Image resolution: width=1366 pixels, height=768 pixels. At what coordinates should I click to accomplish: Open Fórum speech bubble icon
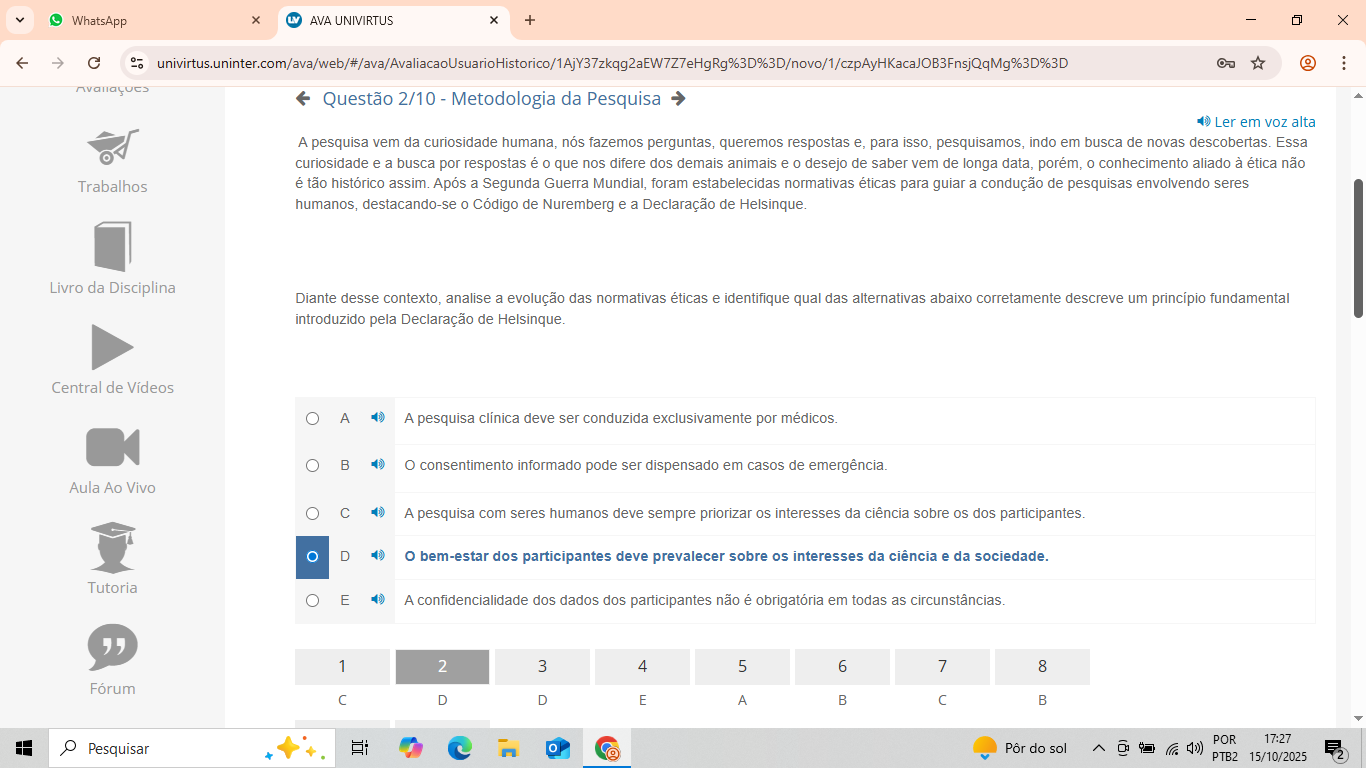tap(112, 647)
